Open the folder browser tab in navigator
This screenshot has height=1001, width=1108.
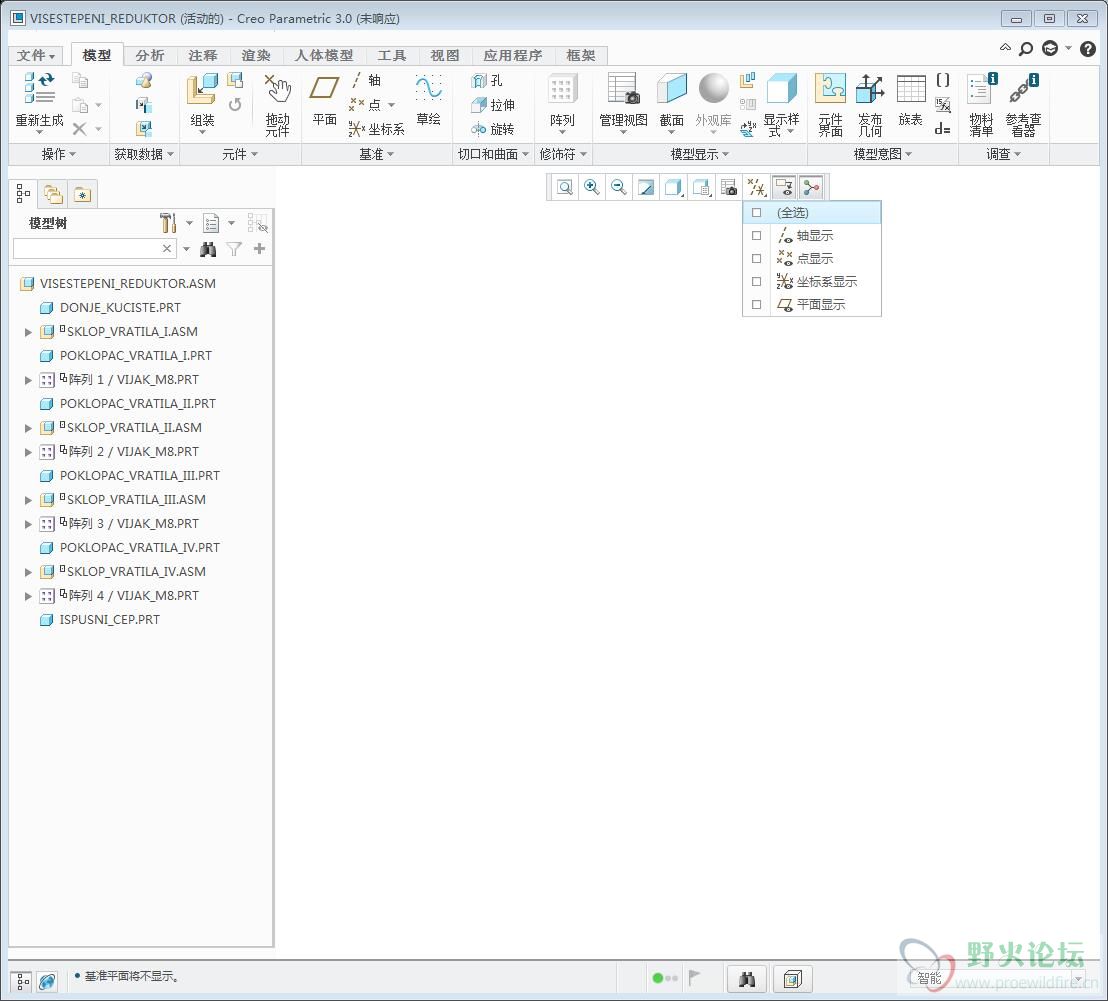click(x=53, y=194)
